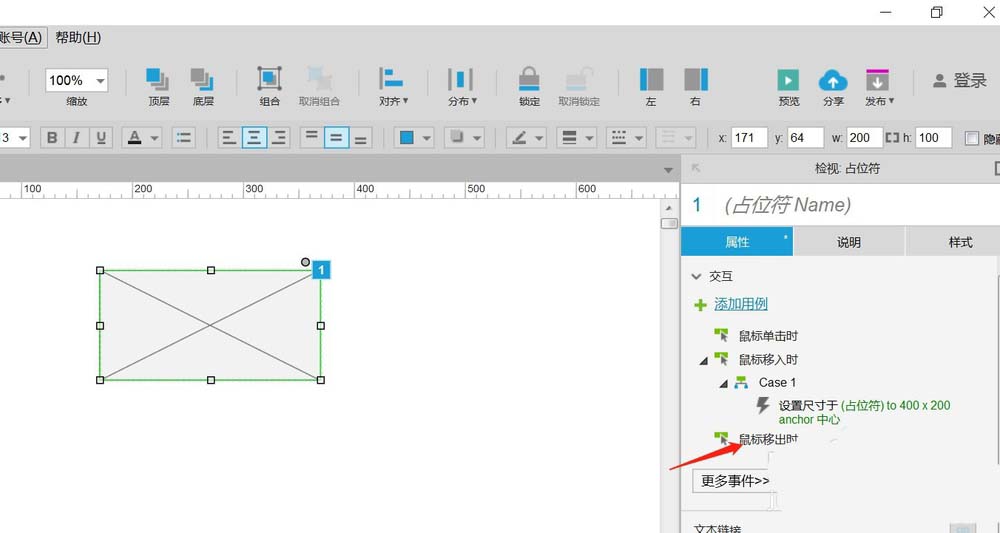Click the x position input field
The height and width of the screenshot is (533, 1000).
pyautogui.click(x=749, y=138)
